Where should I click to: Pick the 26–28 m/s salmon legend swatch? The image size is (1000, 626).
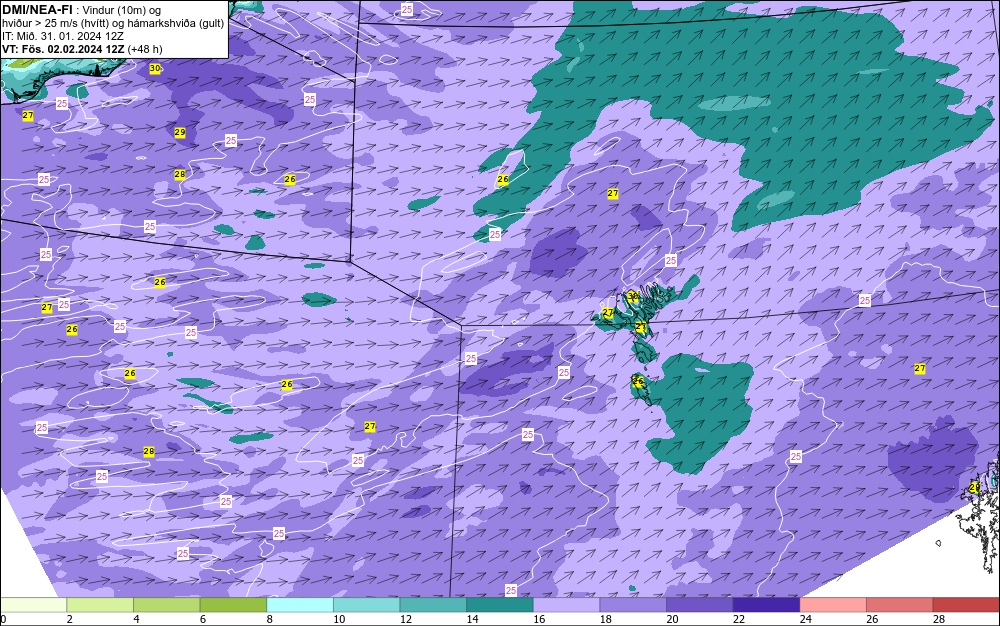900,604
